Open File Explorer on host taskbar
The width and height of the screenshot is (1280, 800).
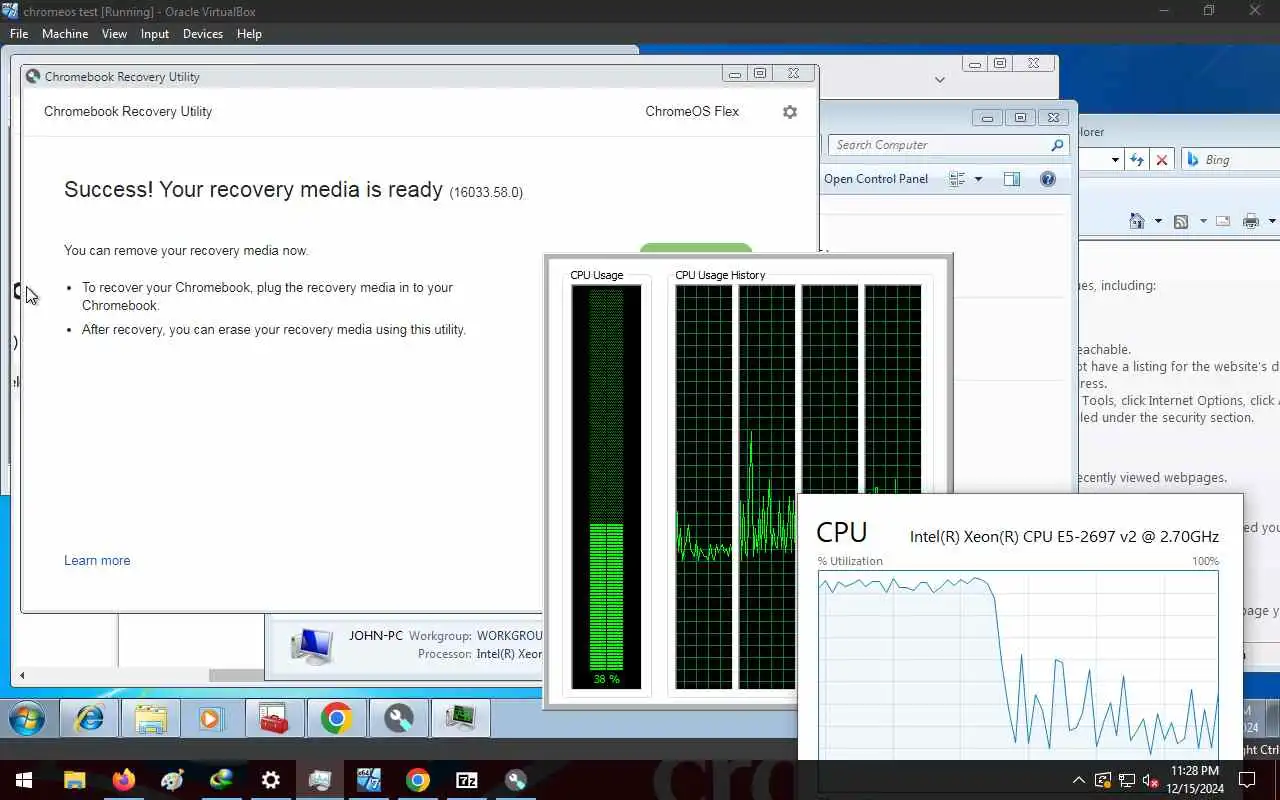tap(75, 780)
